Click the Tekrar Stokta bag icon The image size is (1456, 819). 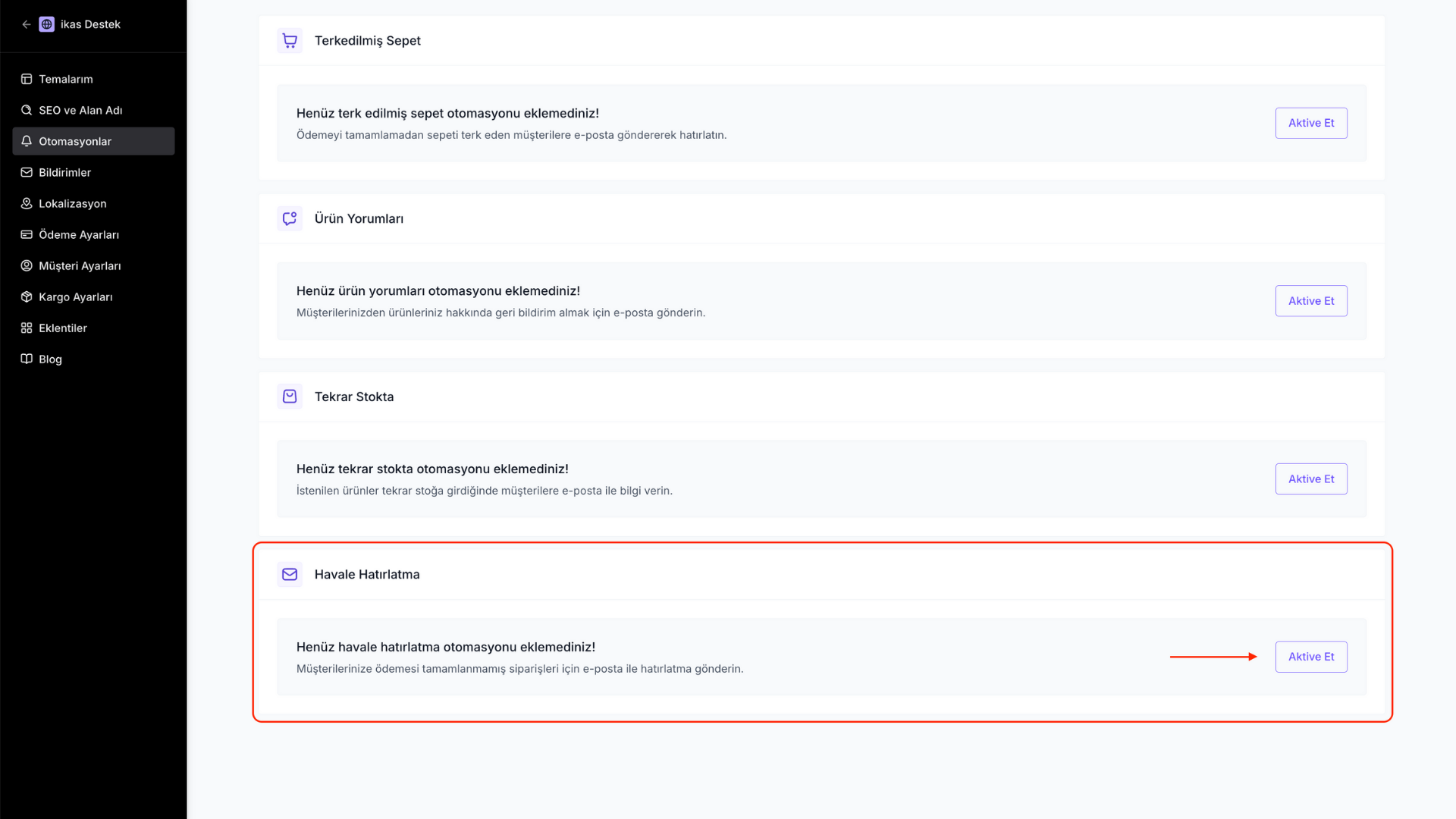[x=290, y=397]
